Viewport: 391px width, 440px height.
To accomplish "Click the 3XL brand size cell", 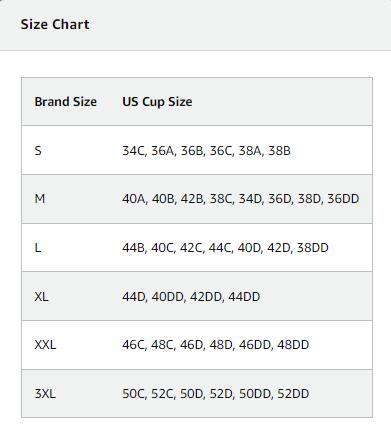I will click(45, 394).
